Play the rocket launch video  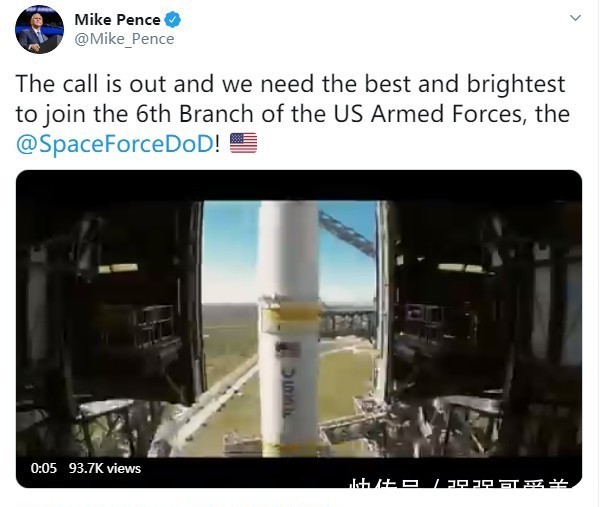point(299,329)
